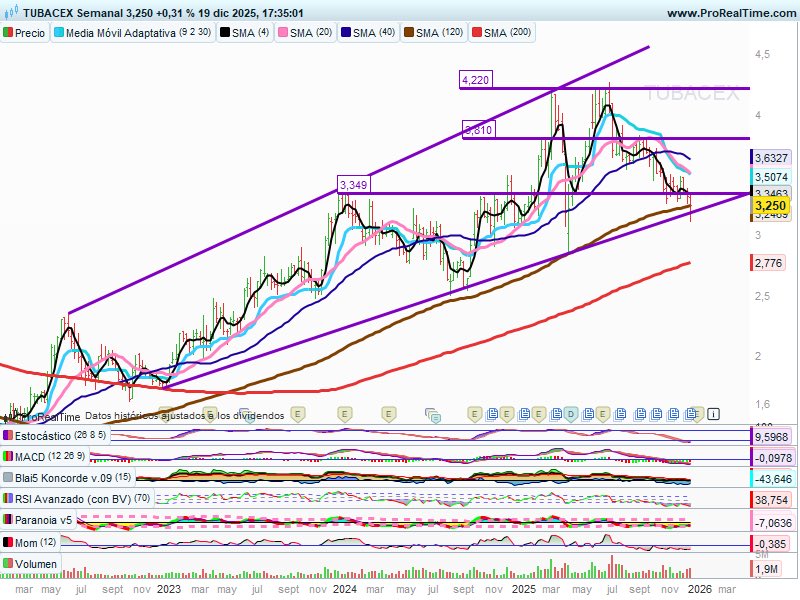Select the RSI Avanzado indicator icon
The width and height of the screenshot is (800, 600).
click(x=7, y=498)
